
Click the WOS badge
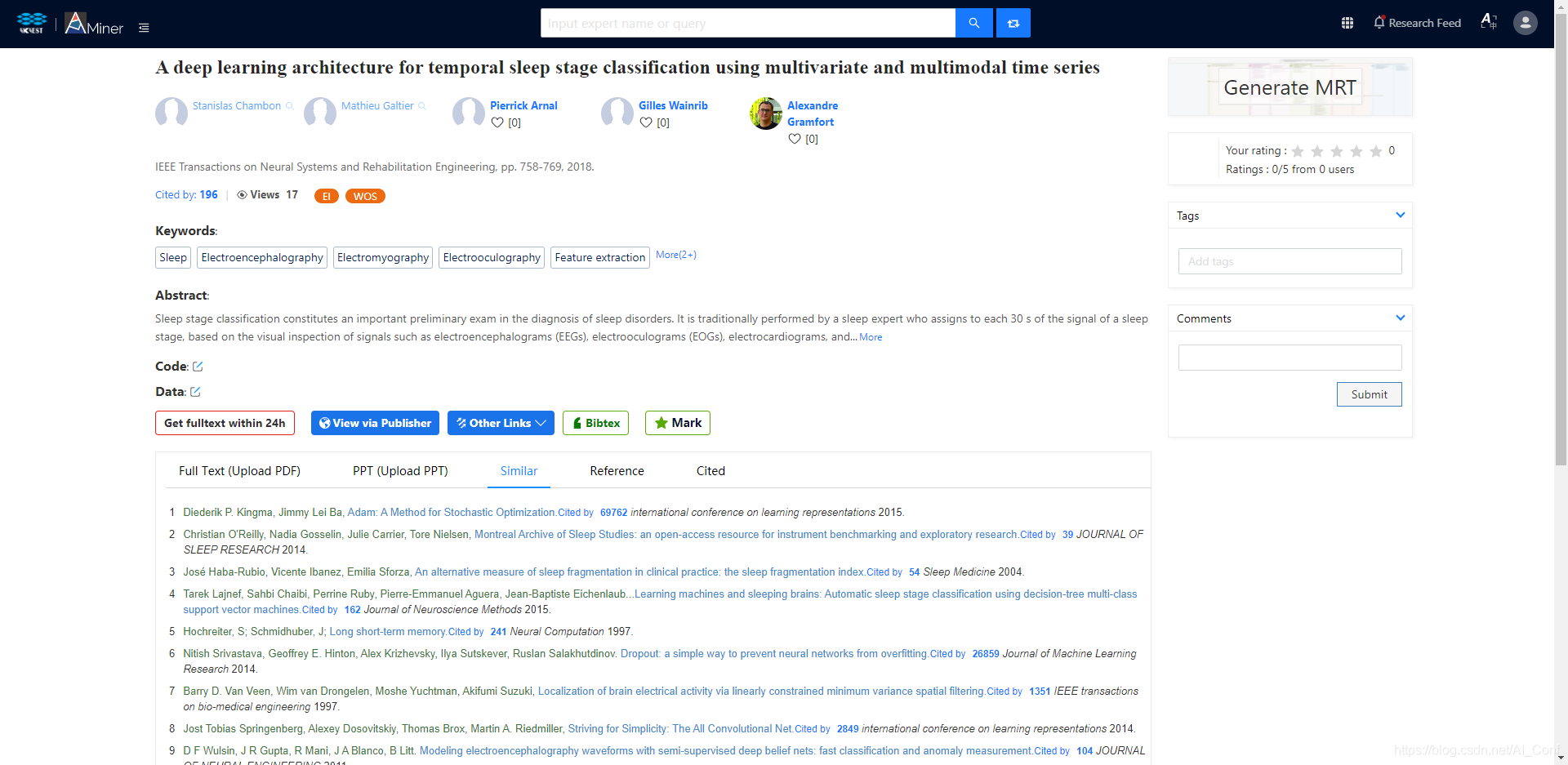click(x=365, y=196)
